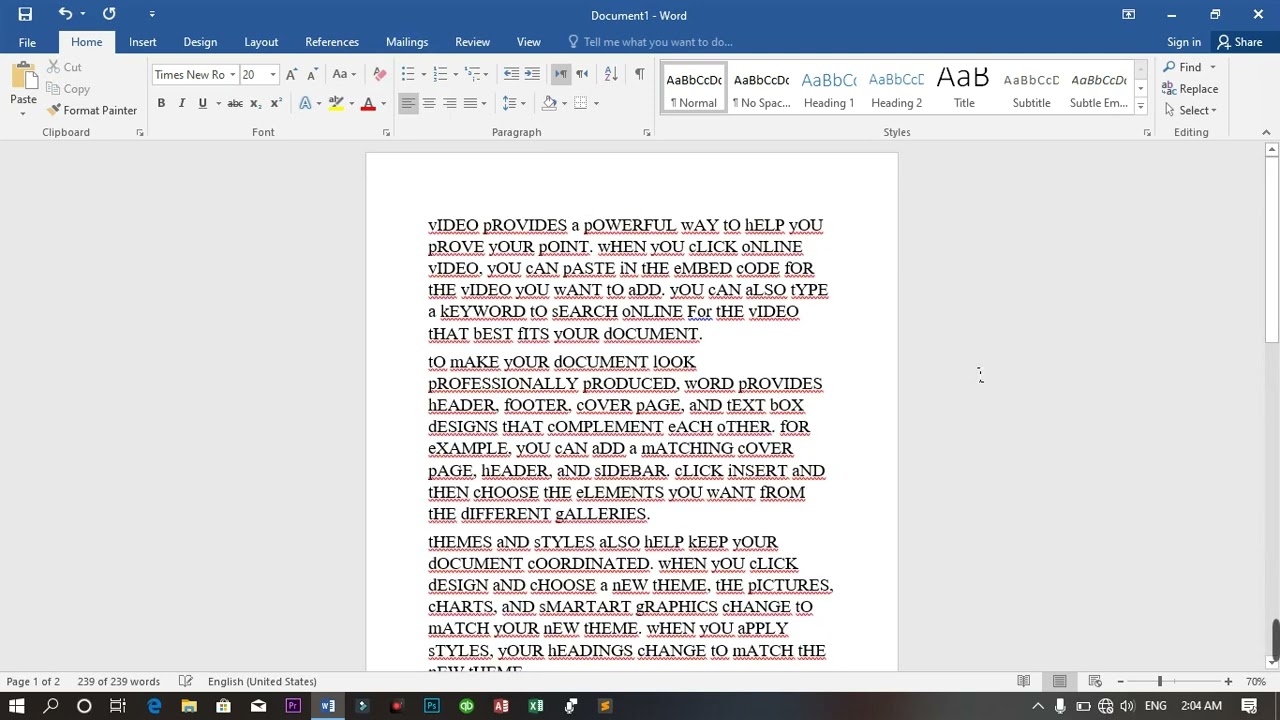
Task: Increase the paragraph indent
Action: tap(532, 74)
